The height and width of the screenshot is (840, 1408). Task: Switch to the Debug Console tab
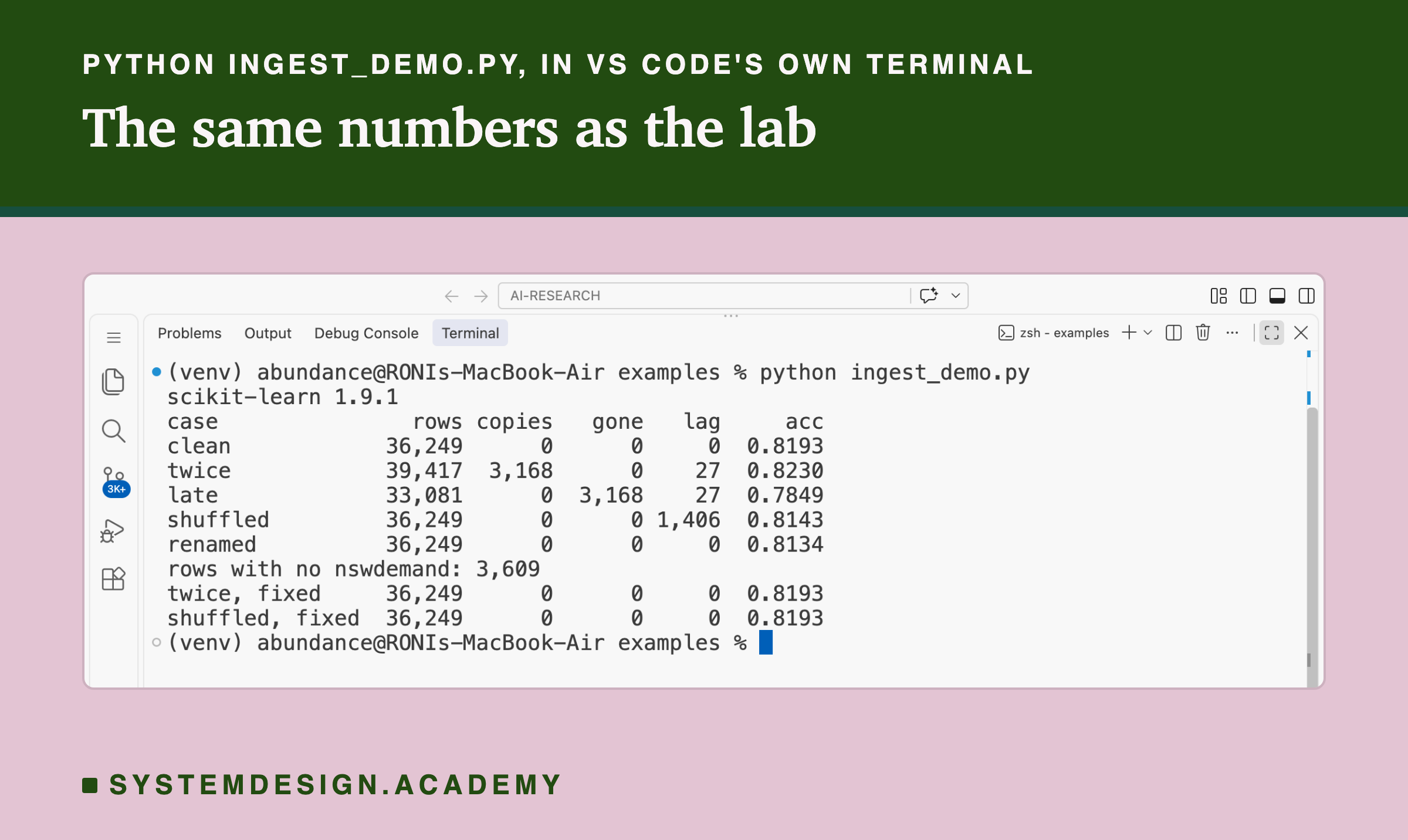pyautogui.click(x=366, y=333)
